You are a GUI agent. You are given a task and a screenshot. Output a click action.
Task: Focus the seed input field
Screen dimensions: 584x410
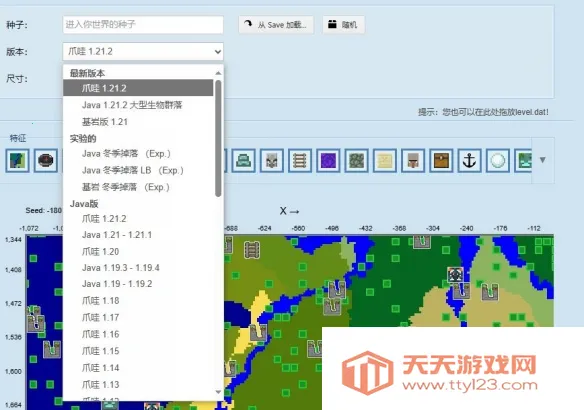click(143, 25)
